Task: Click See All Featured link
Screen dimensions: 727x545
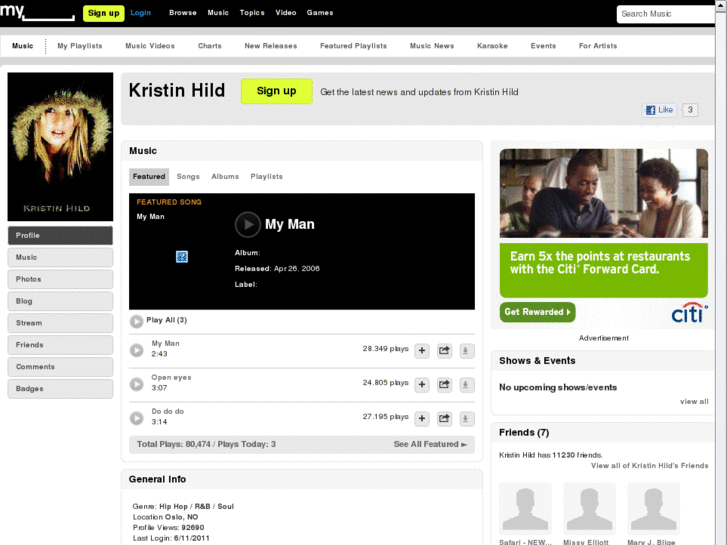Action: 430,444
